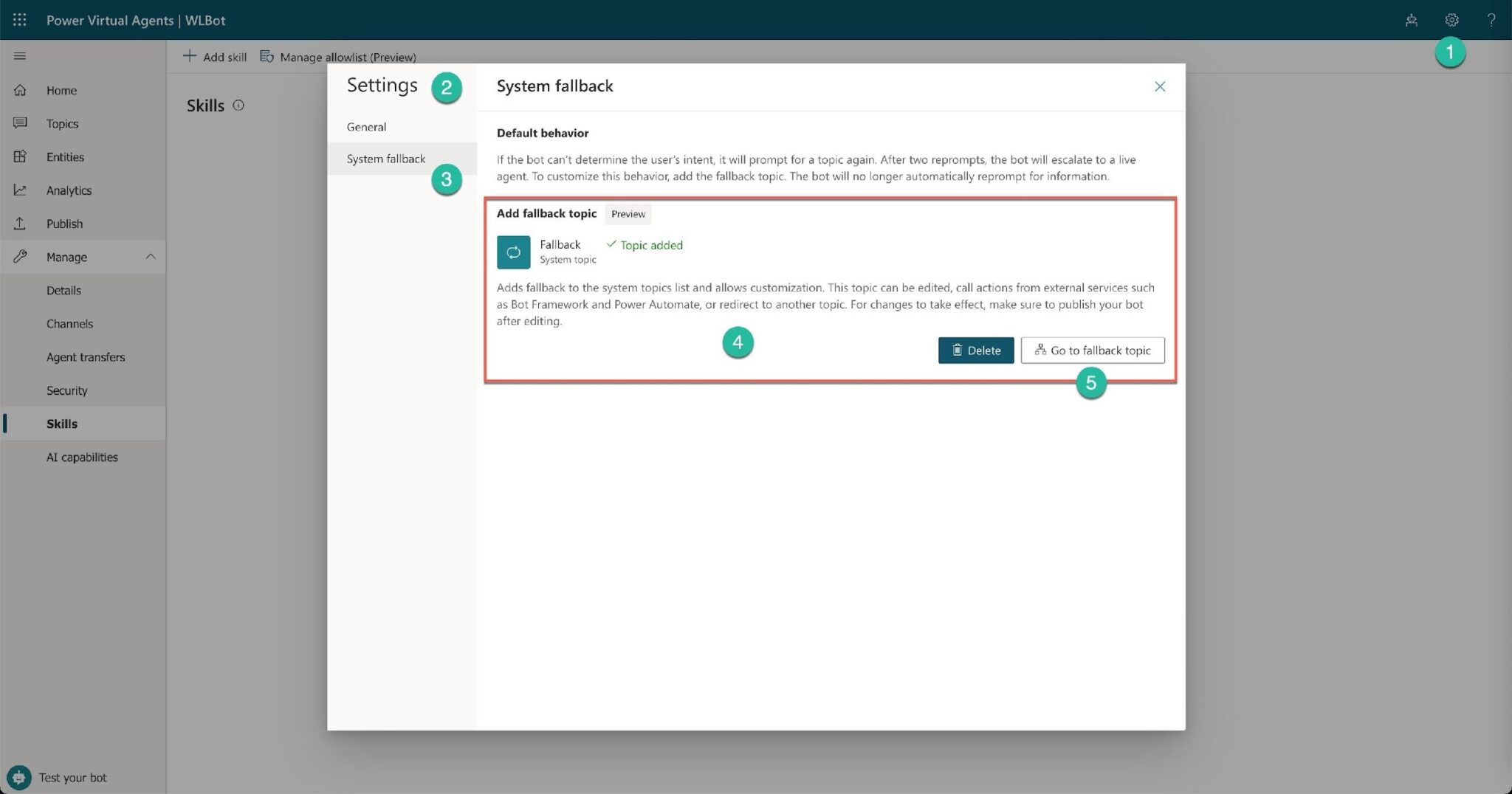The height and width of the screenshot is (794, 1512).
Task: Open the settings gear icon
Action: pyautogui.click(x=1451, y=20)
